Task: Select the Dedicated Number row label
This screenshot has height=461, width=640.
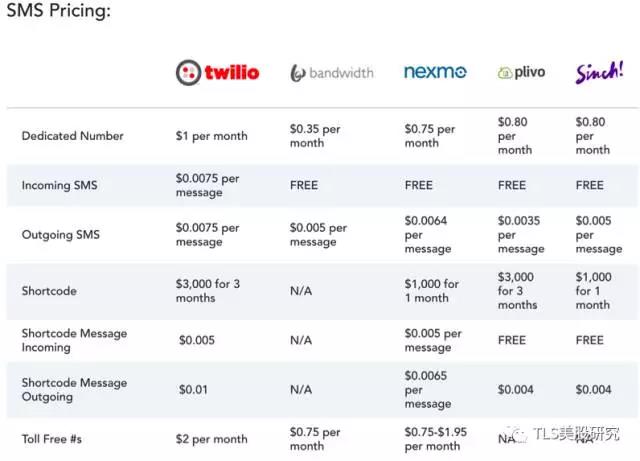Action: tap(73, 136)
